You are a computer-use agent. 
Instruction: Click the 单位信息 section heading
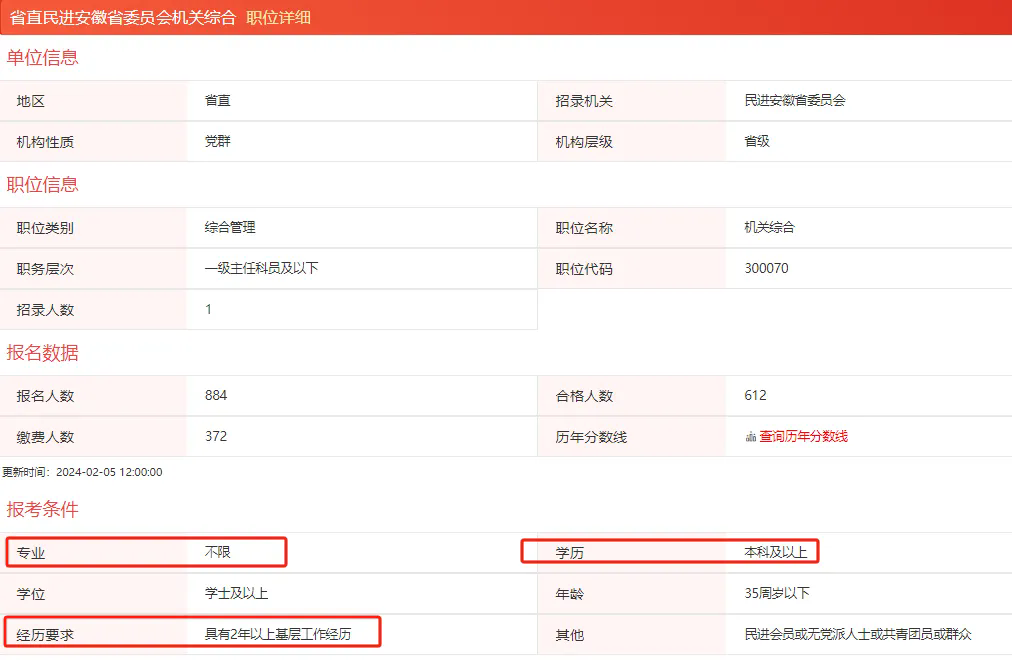[x=43, y=57]
